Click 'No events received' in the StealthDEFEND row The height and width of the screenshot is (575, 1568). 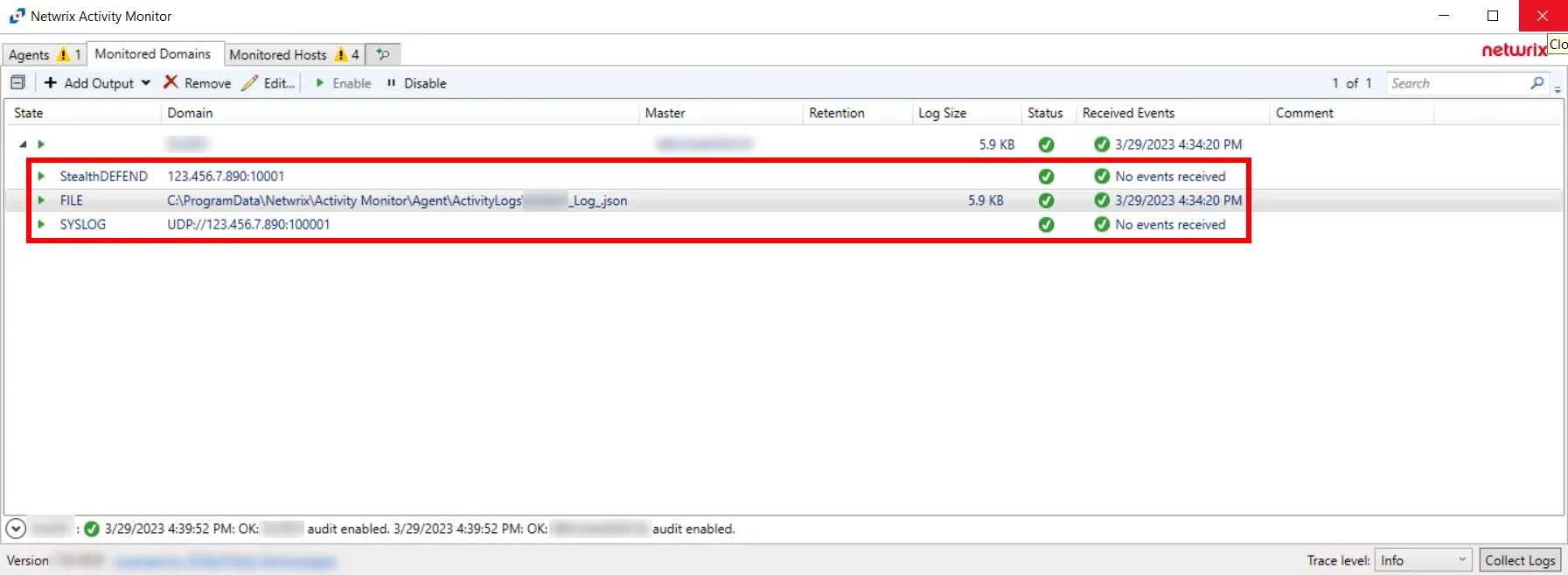point(1170,176)
